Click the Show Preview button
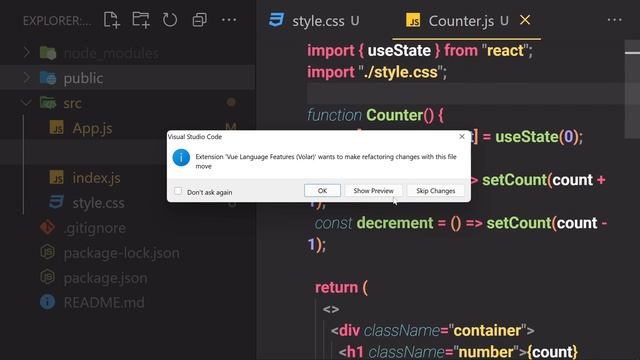 point(373,191)
